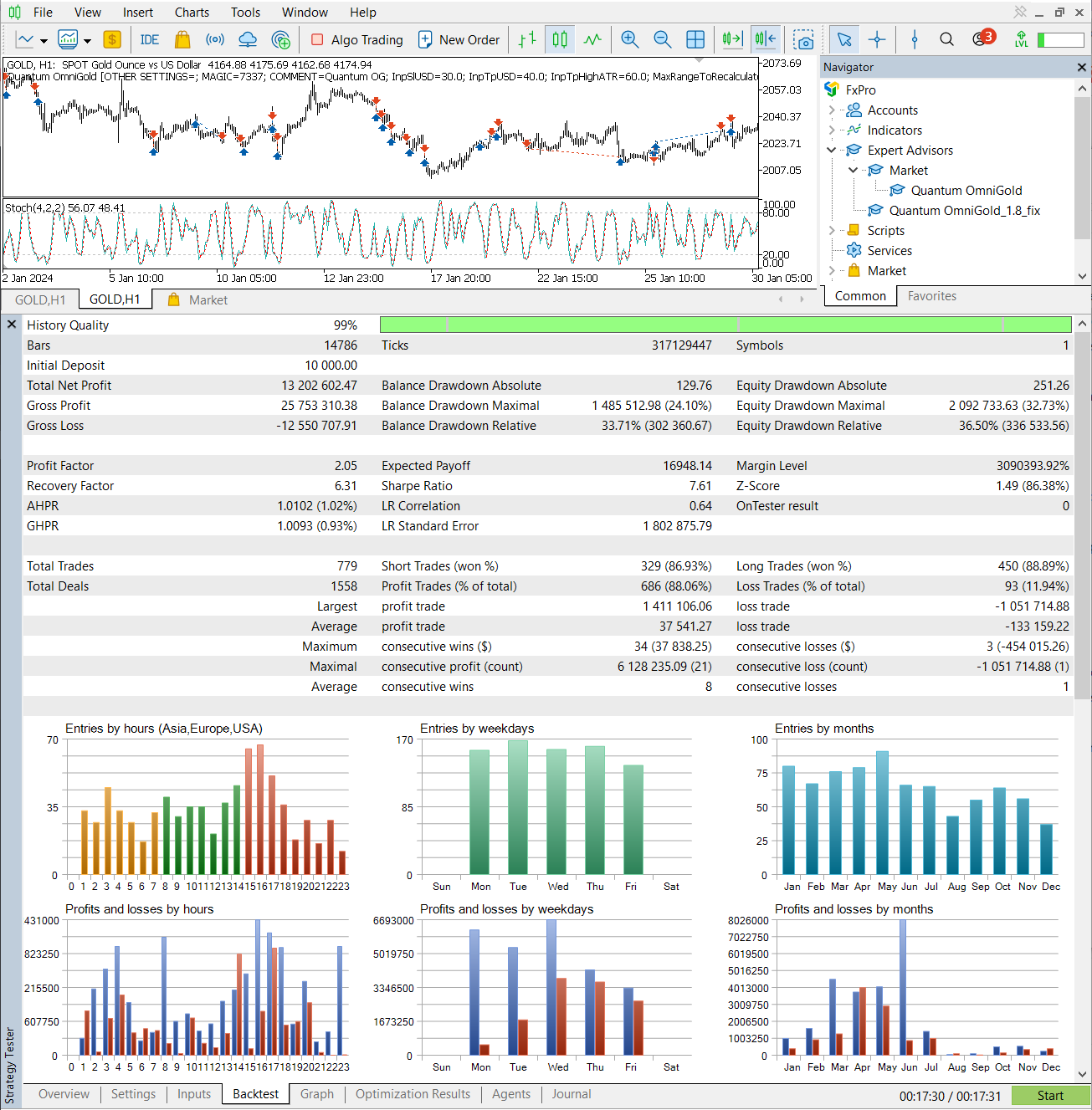Toggle Algo Trading on or off
The image size is (1092, 1110).
[356, 39]
